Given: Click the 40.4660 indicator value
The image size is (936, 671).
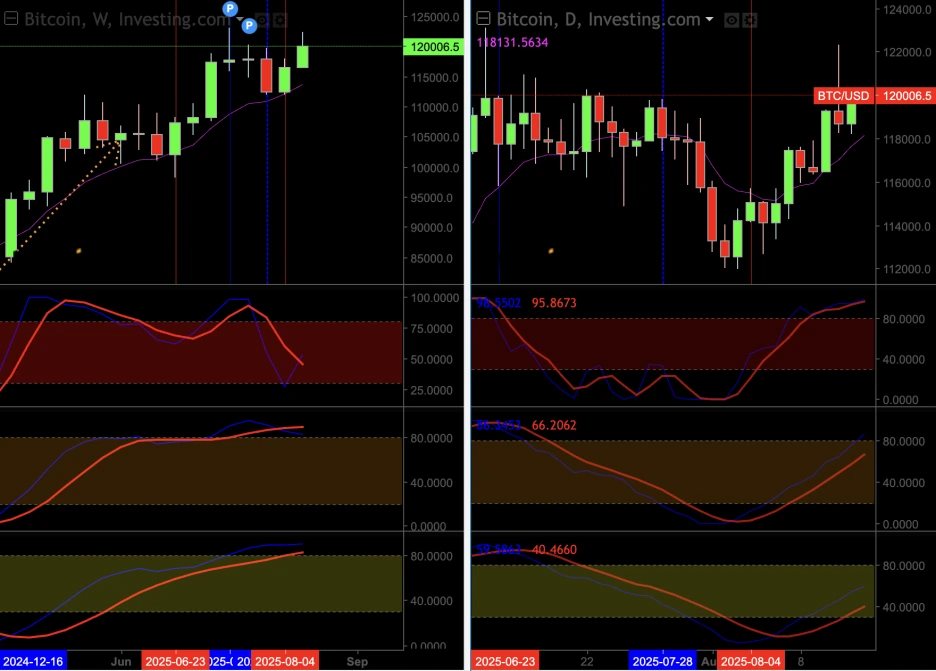Looking at the screenshot, I should click(x=554, y=549).
